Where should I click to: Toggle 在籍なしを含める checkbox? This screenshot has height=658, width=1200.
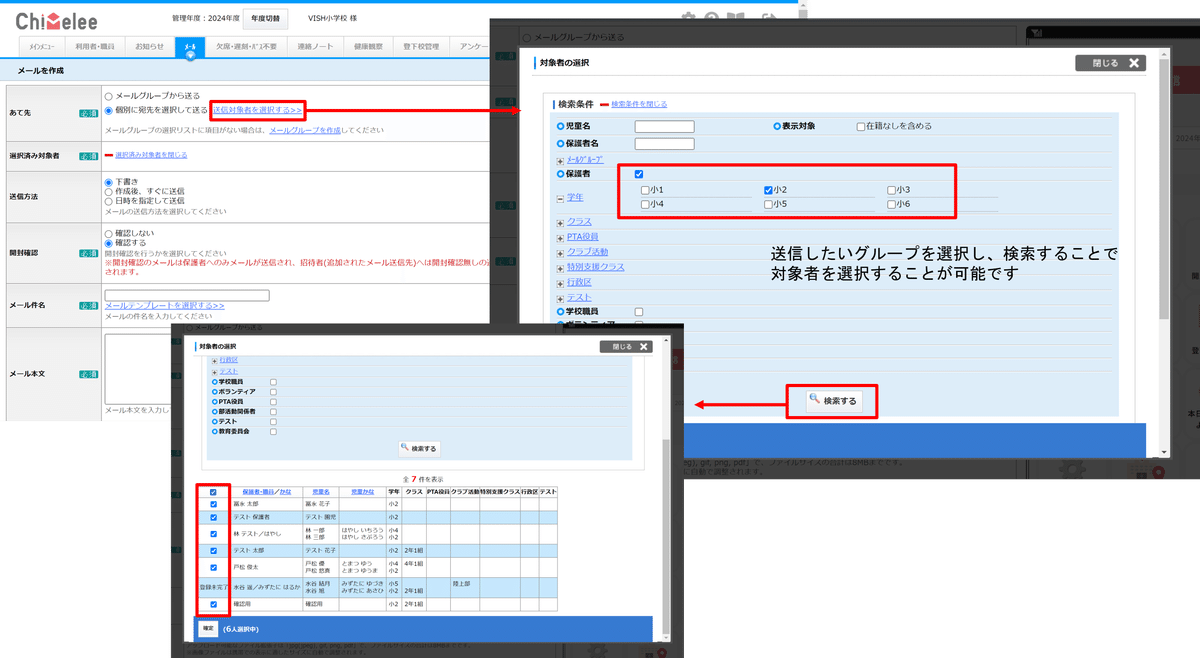861,127
